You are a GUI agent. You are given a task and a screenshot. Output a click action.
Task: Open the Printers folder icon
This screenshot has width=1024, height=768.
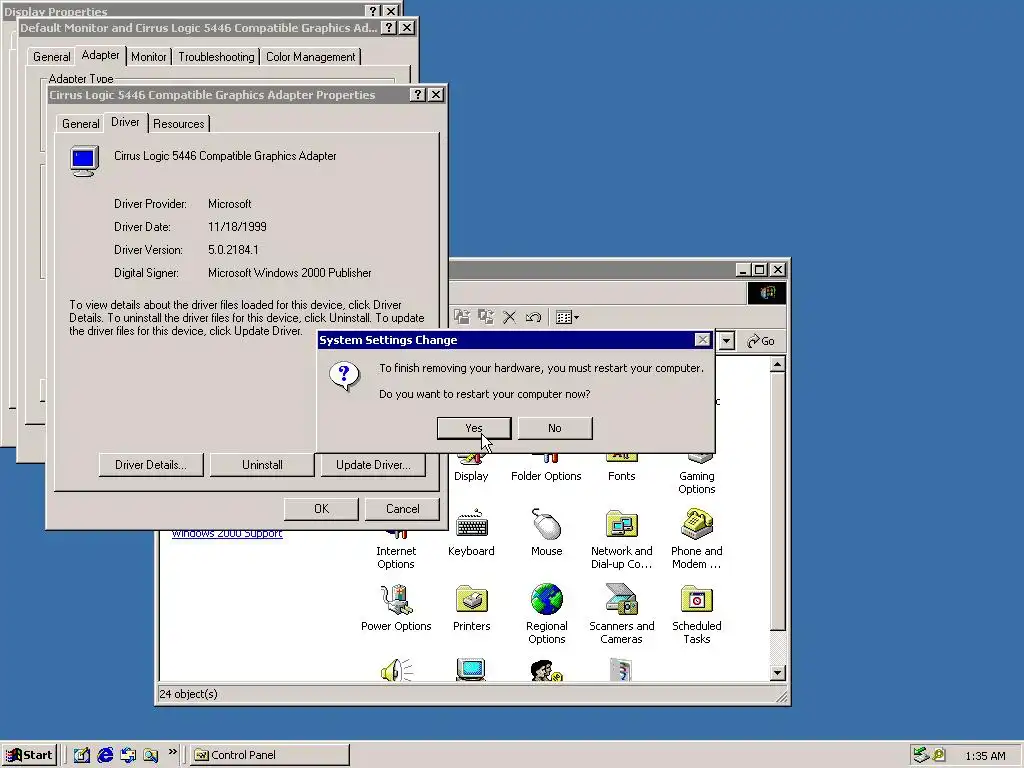[471, 600]
